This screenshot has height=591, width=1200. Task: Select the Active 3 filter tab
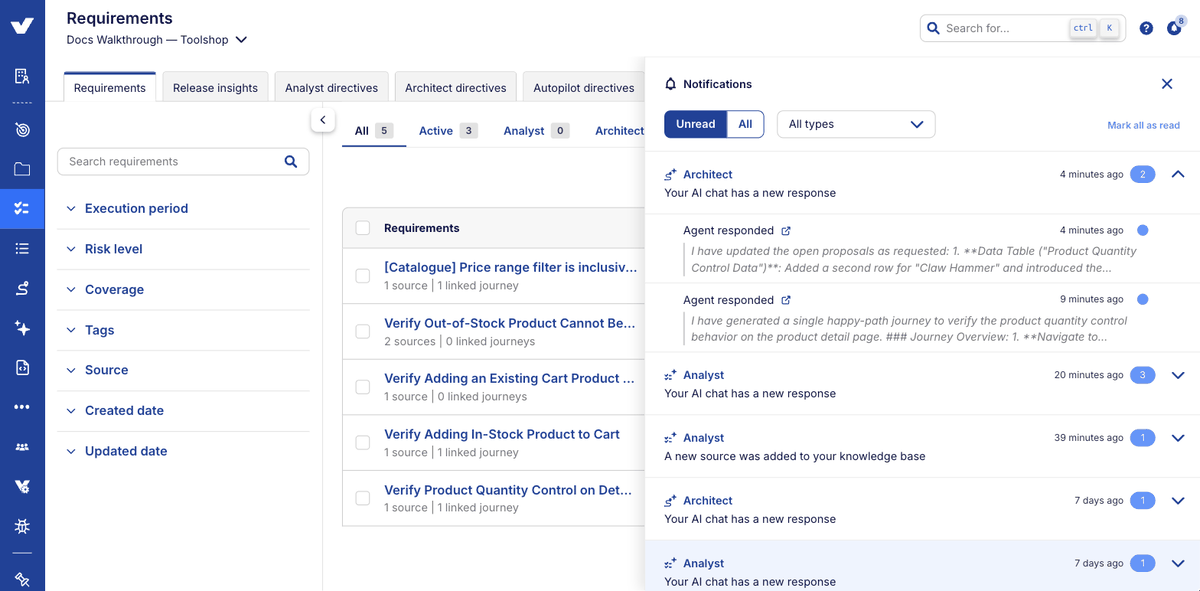(448, 130)
